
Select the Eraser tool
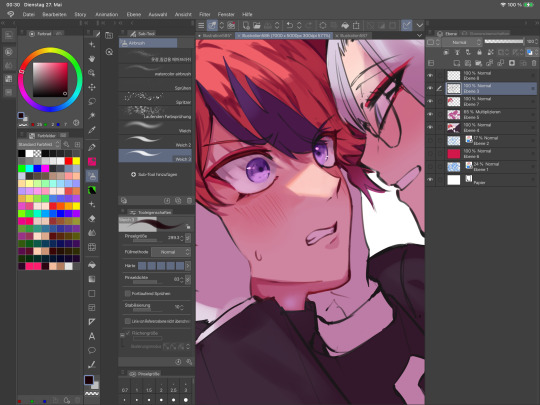[92, 219]
